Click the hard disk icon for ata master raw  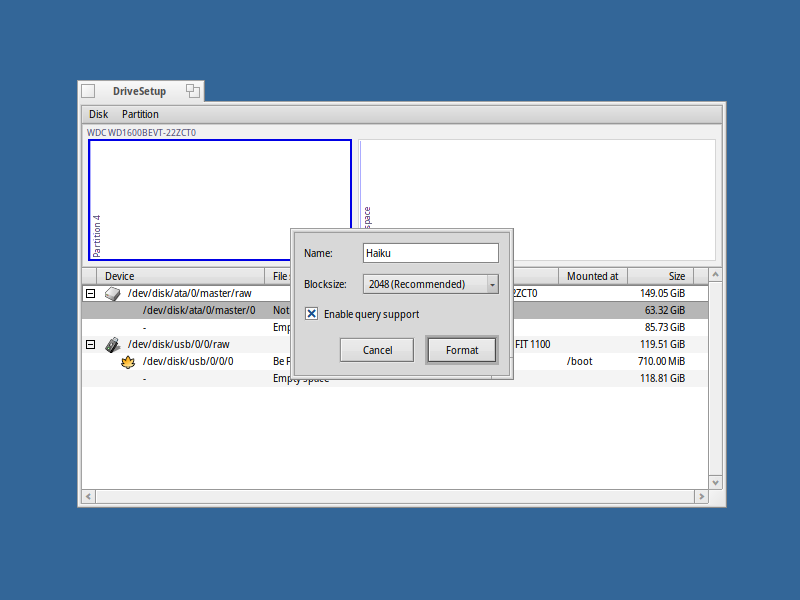tap(112, 293)
